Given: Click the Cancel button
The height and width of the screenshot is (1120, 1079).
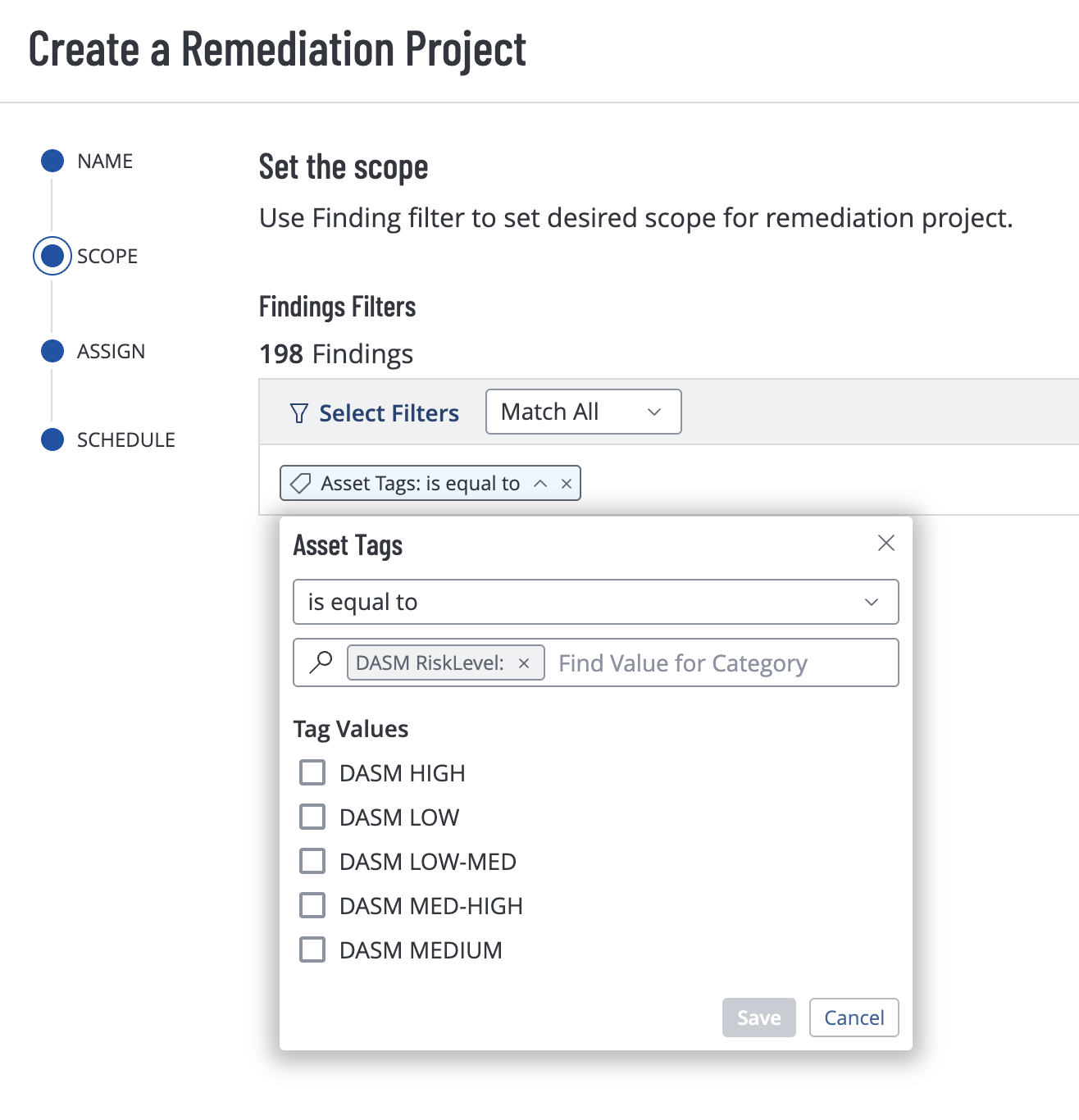Looking at the screenshot, I should coord(854,1018).
